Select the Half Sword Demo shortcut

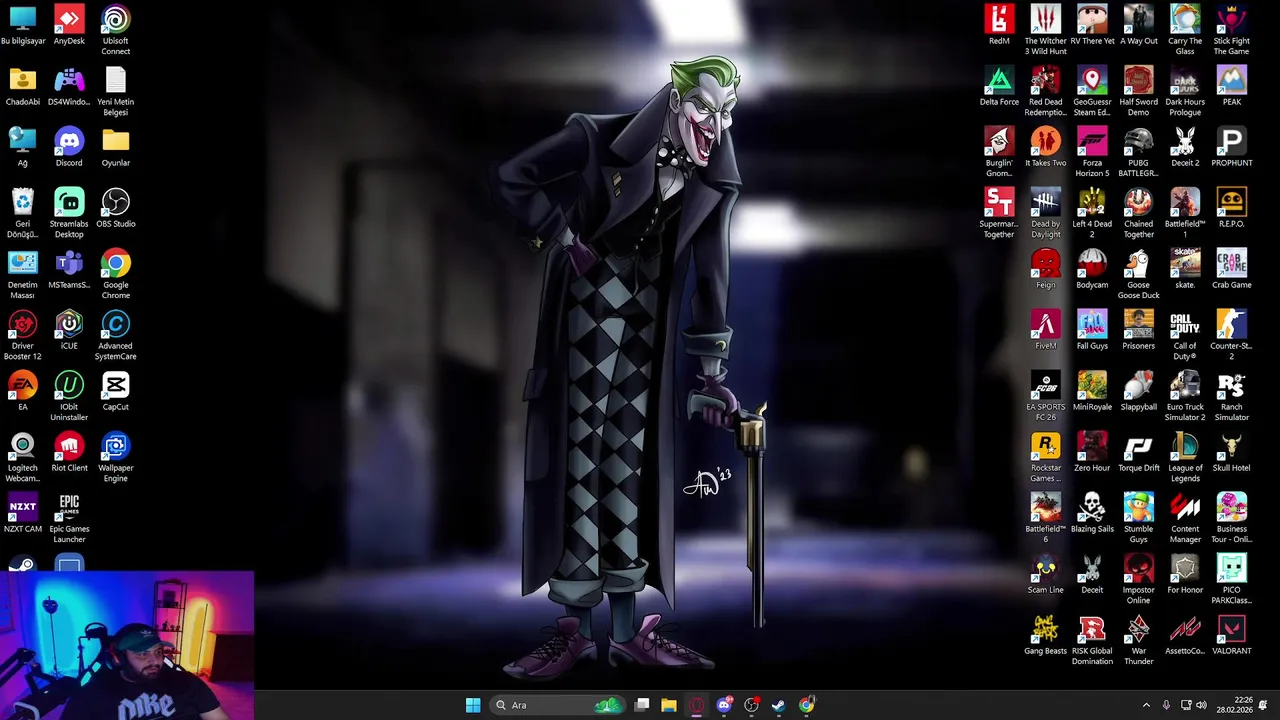pos(1138,91)
